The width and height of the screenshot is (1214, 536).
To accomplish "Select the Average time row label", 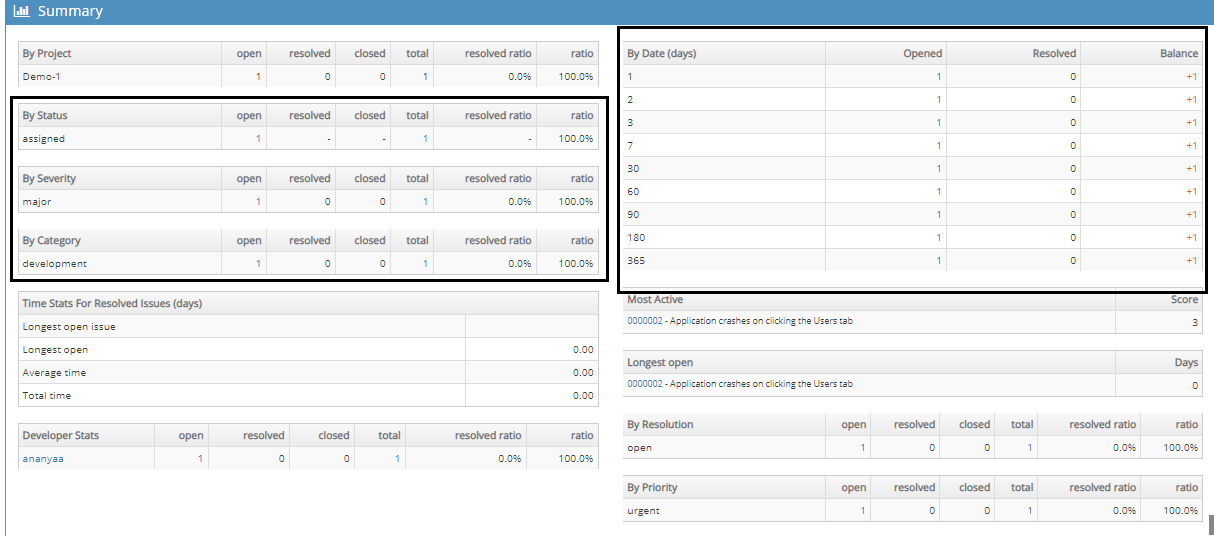I will (54, 372).
